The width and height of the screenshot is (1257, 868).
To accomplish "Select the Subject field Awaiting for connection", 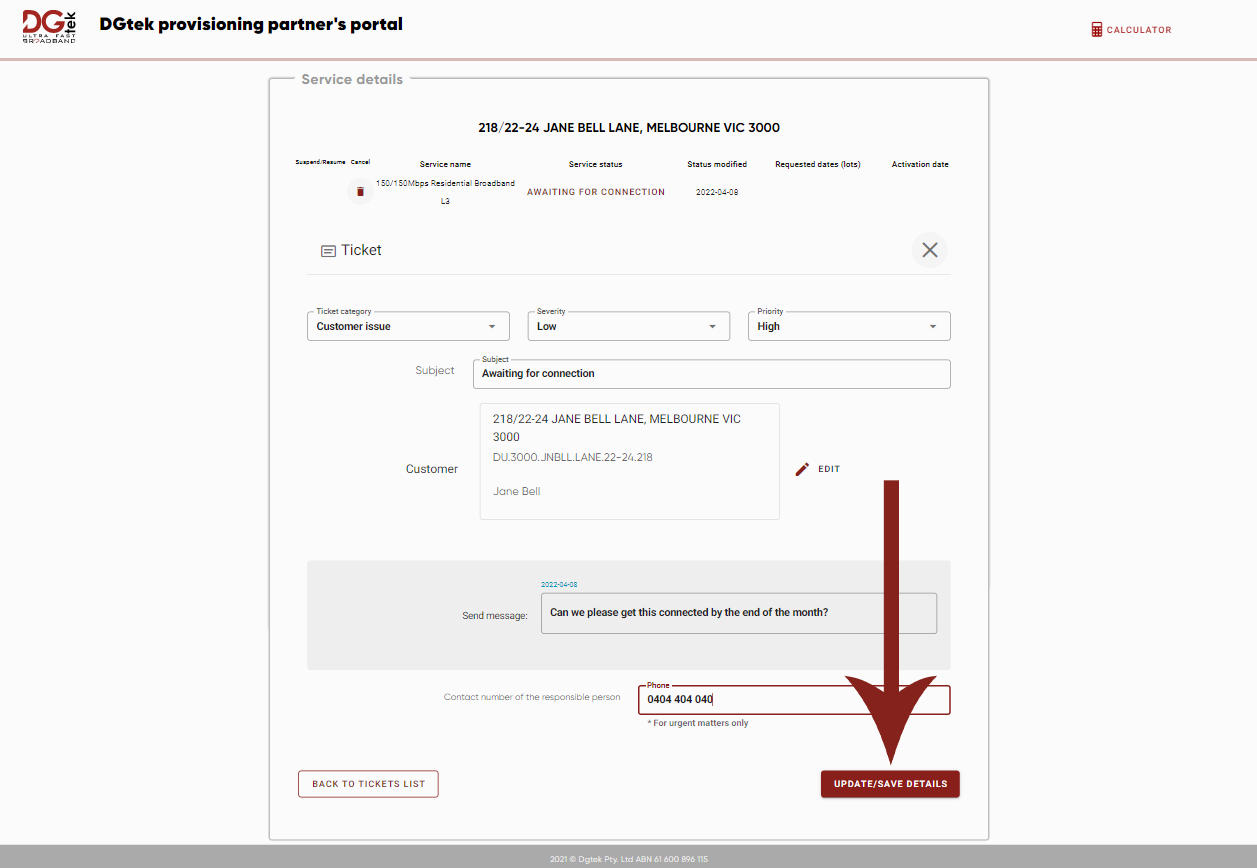I will [711, 373].
